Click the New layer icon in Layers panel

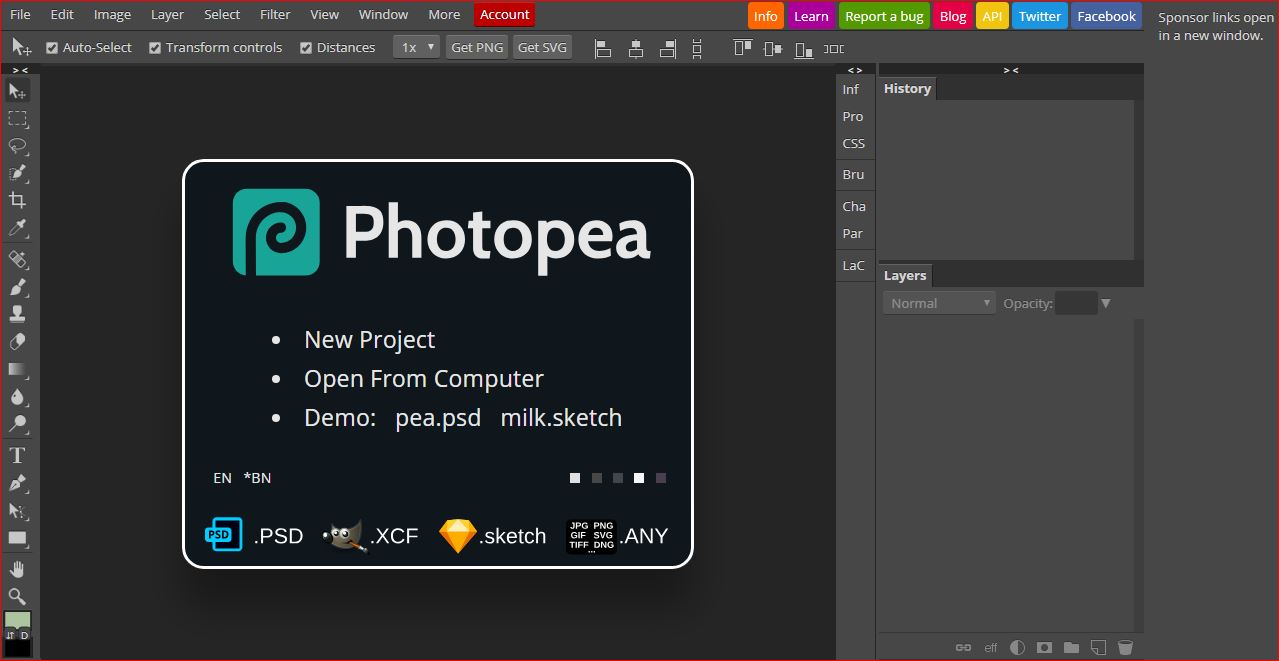coord(1098,647)
